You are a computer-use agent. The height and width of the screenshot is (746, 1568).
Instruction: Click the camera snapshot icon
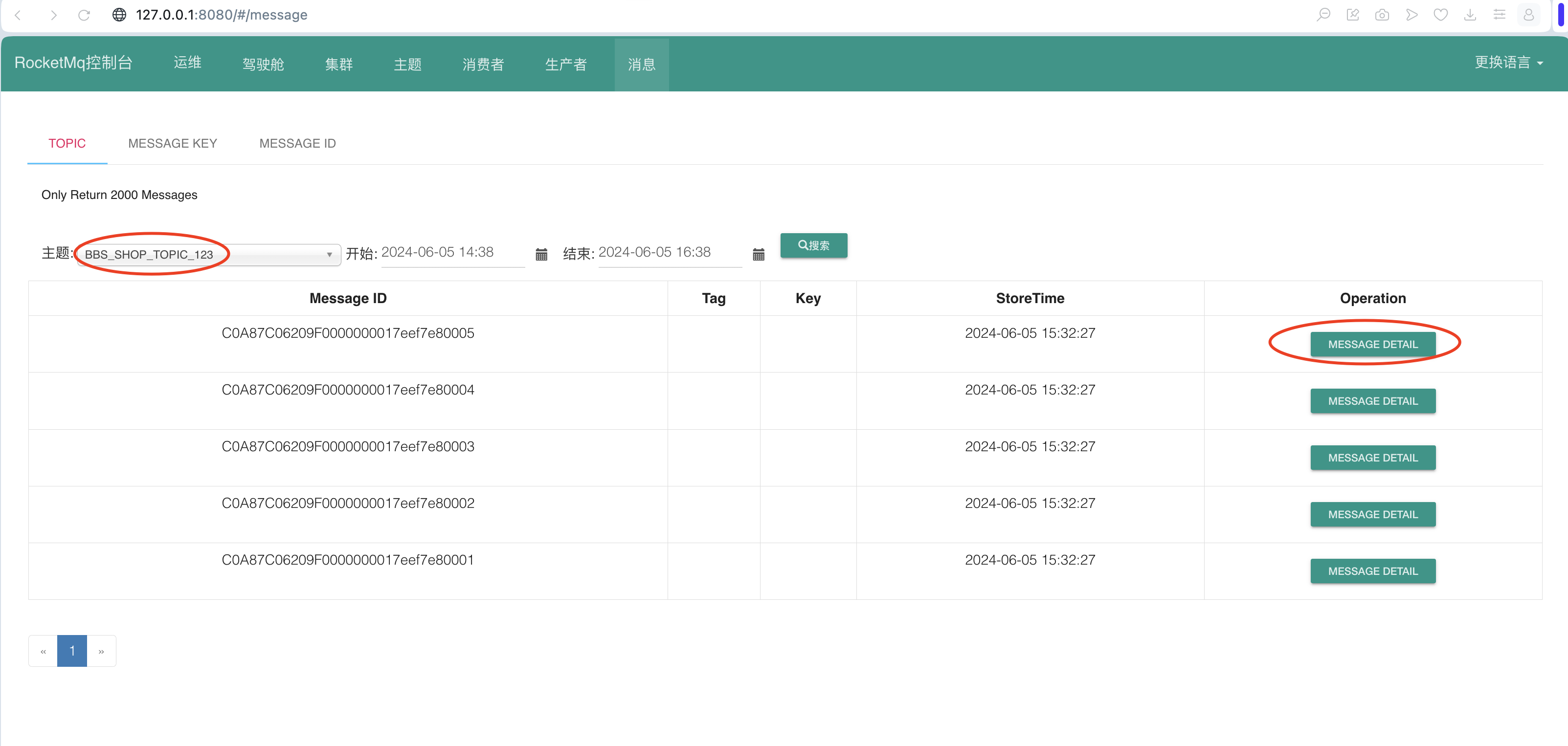click(x=1382, y=15)
